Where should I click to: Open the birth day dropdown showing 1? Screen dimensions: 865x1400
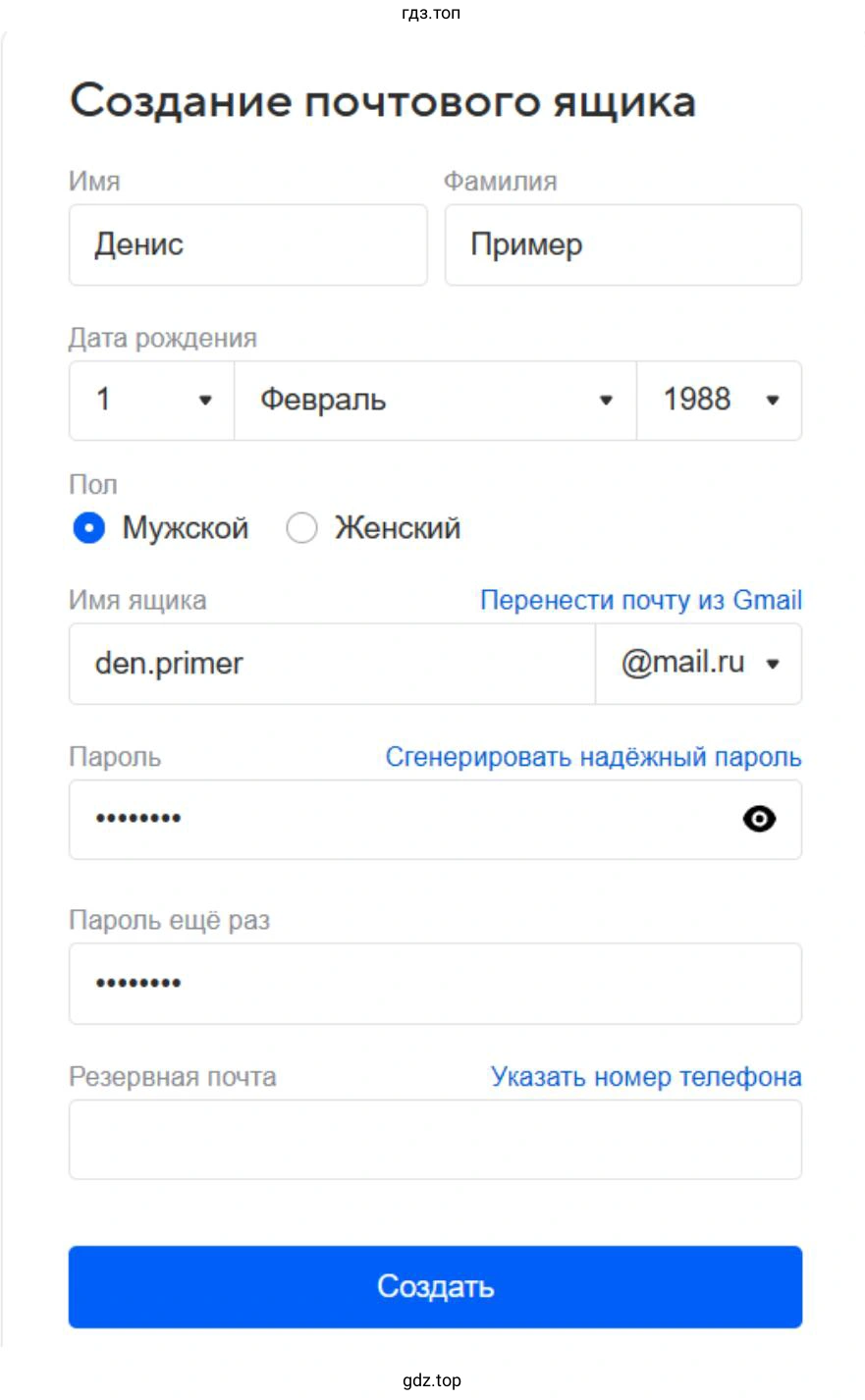pos(149,400)
